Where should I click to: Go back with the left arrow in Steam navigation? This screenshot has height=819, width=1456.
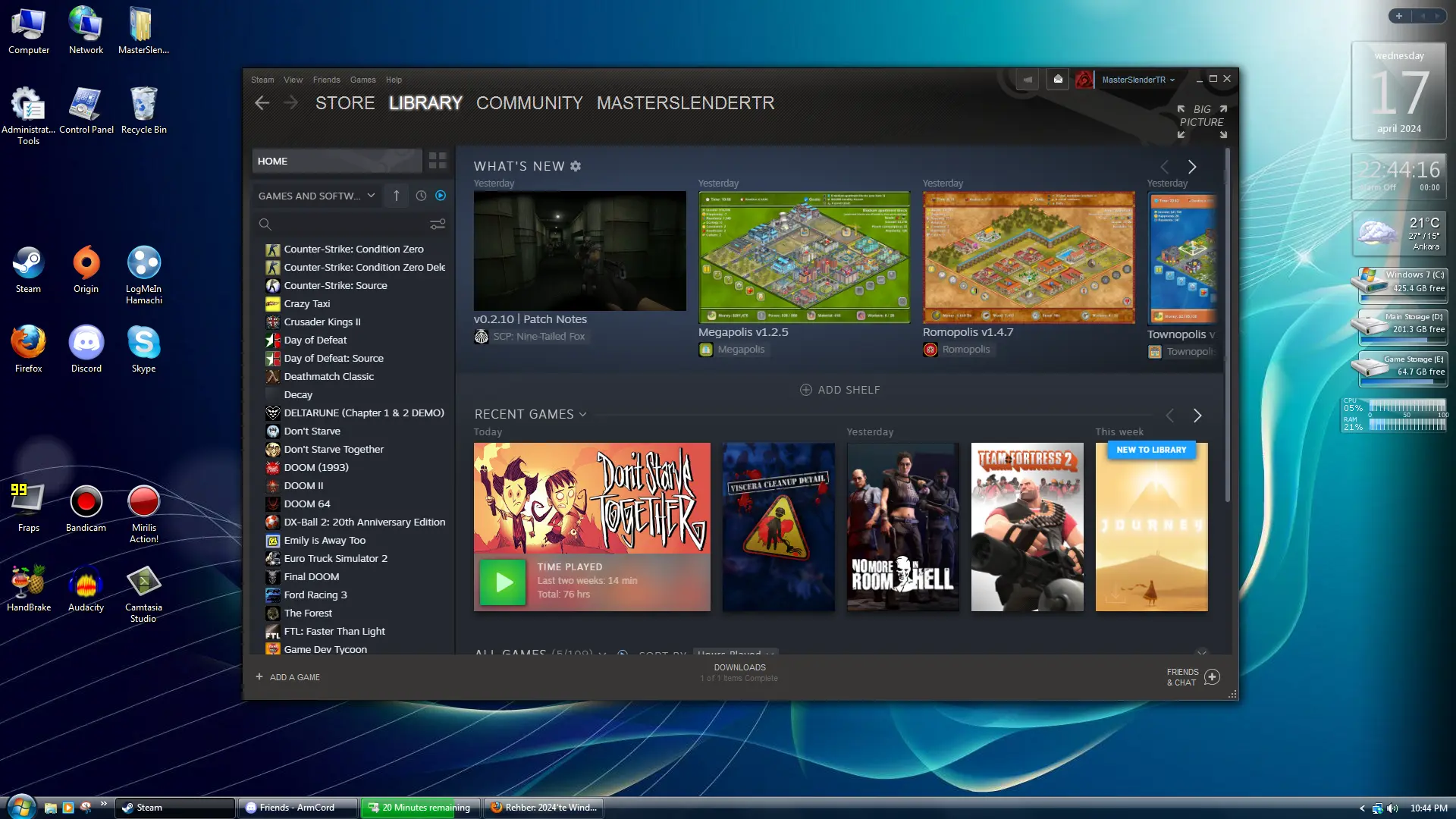pyautogui.click(x=262, y=103)
